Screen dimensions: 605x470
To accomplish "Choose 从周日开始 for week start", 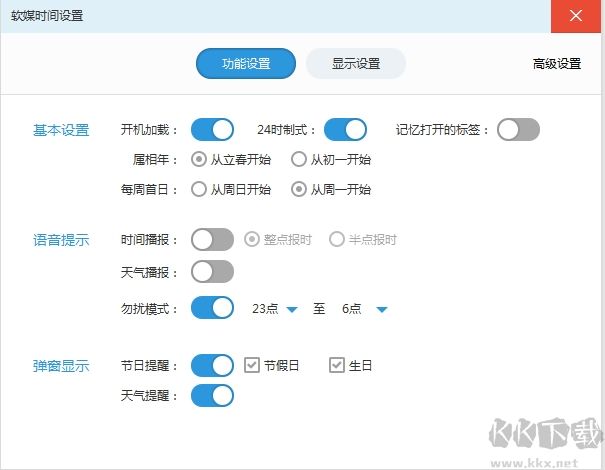I will [x=200, y=189].
